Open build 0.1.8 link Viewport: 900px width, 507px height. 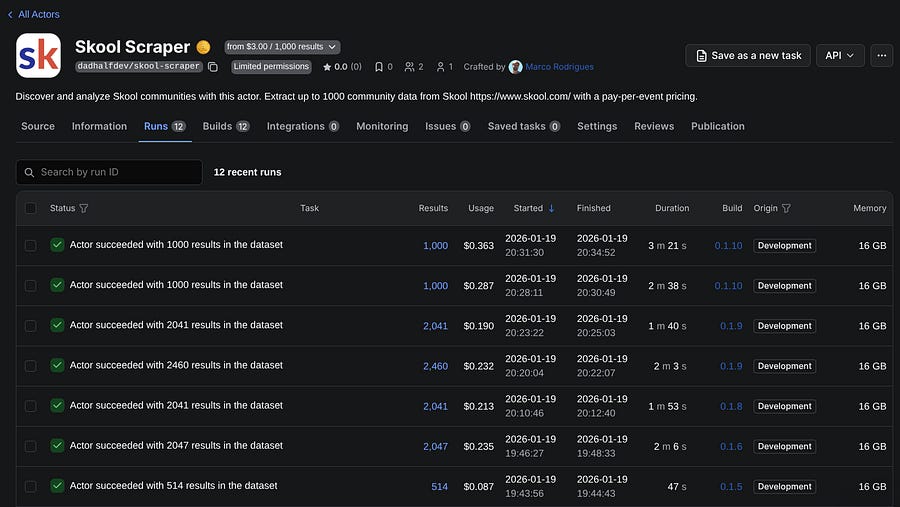(x=731, y=407)
